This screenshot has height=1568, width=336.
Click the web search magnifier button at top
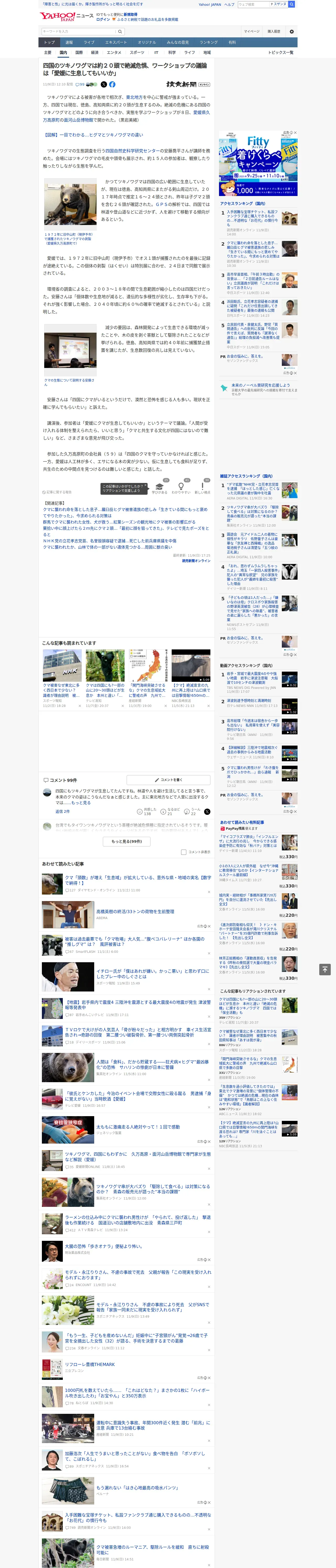tap(292, 4)
